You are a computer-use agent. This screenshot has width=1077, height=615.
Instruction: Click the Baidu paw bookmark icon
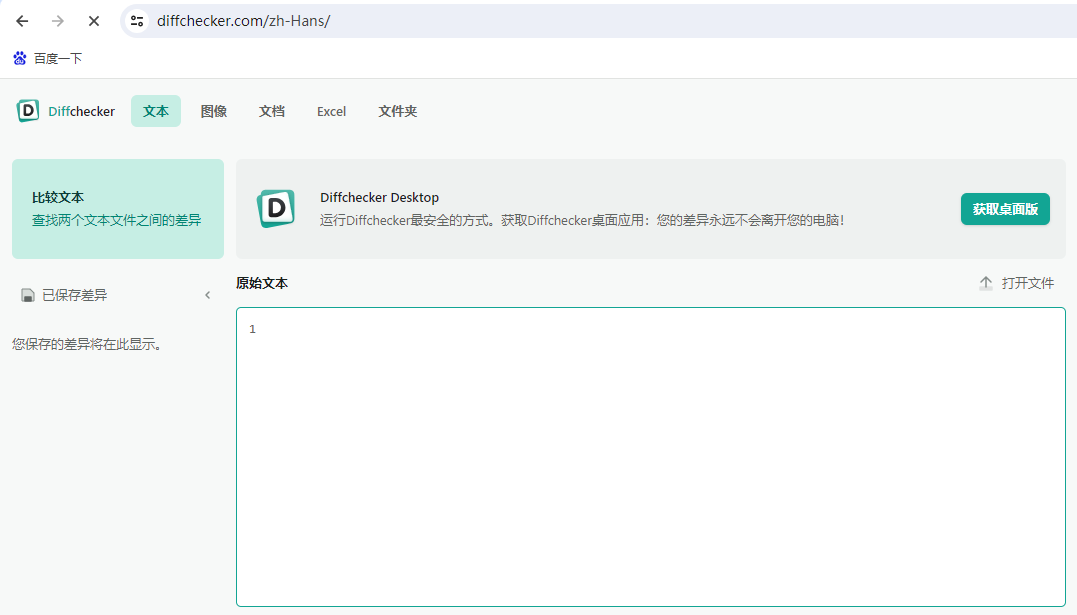20,58
